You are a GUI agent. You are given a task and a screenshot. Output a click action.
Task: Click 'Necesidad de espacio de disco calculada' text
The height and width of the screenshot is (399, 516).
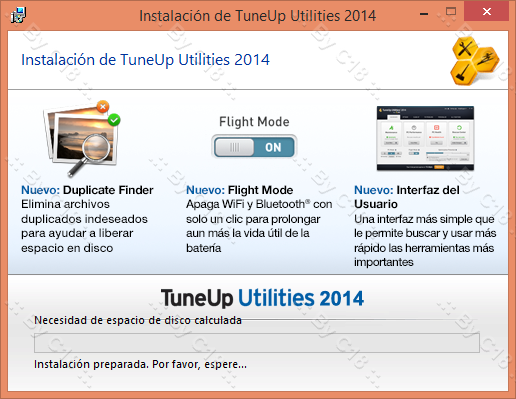pos(138,320)
